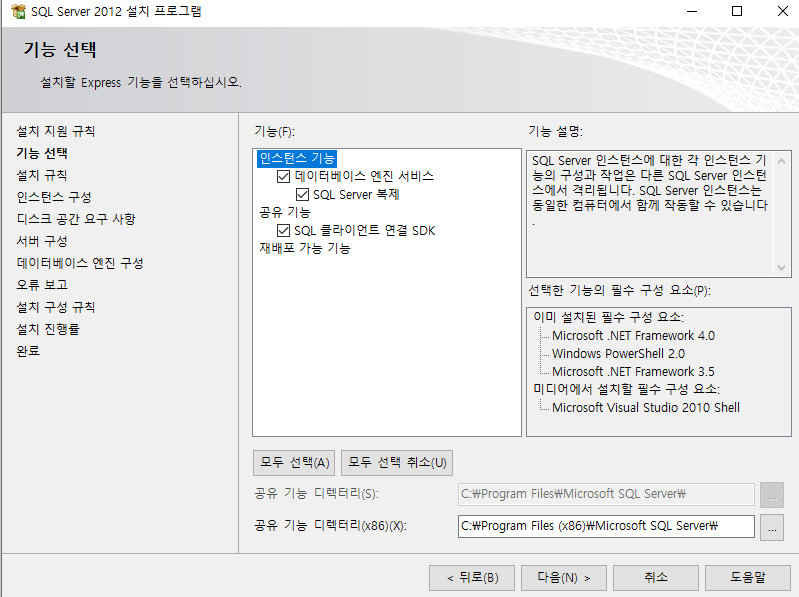Select 오류 보고 step in sidebar

pyautogui.click(x=42, y=285)
